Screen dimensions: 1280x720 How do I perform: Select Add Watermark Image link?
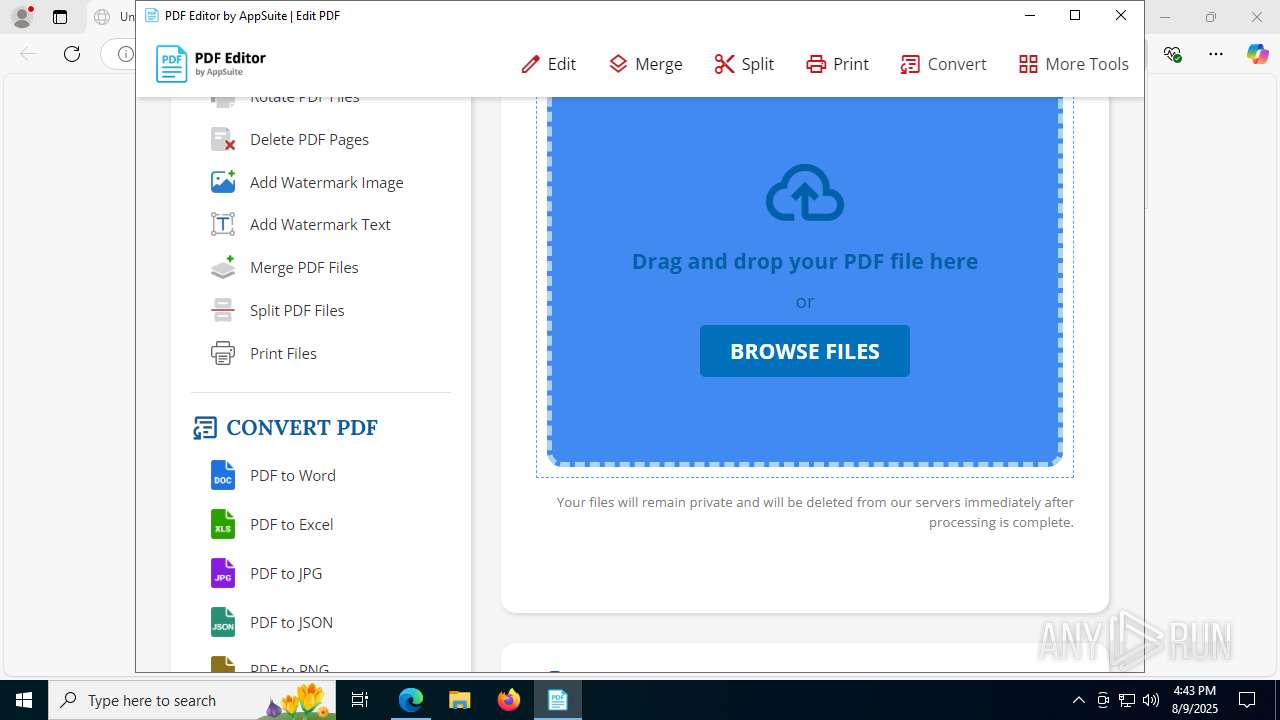point(327,182)
